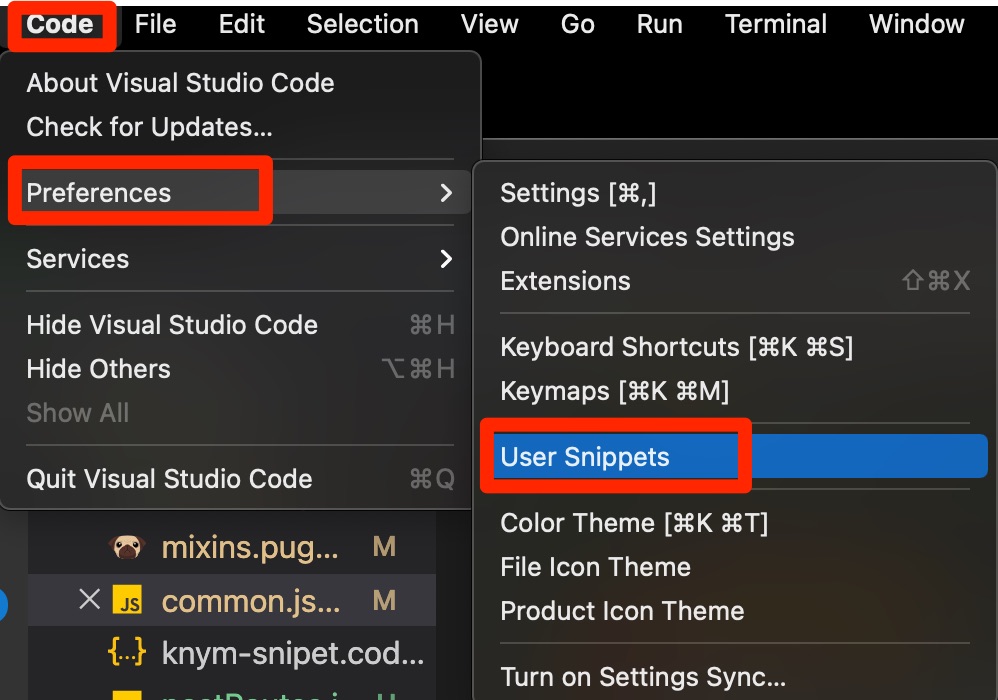Click the braces icon beside knym-snipet file
The height and width of the screenshot is (700, 998).
[x=127, y=652]
